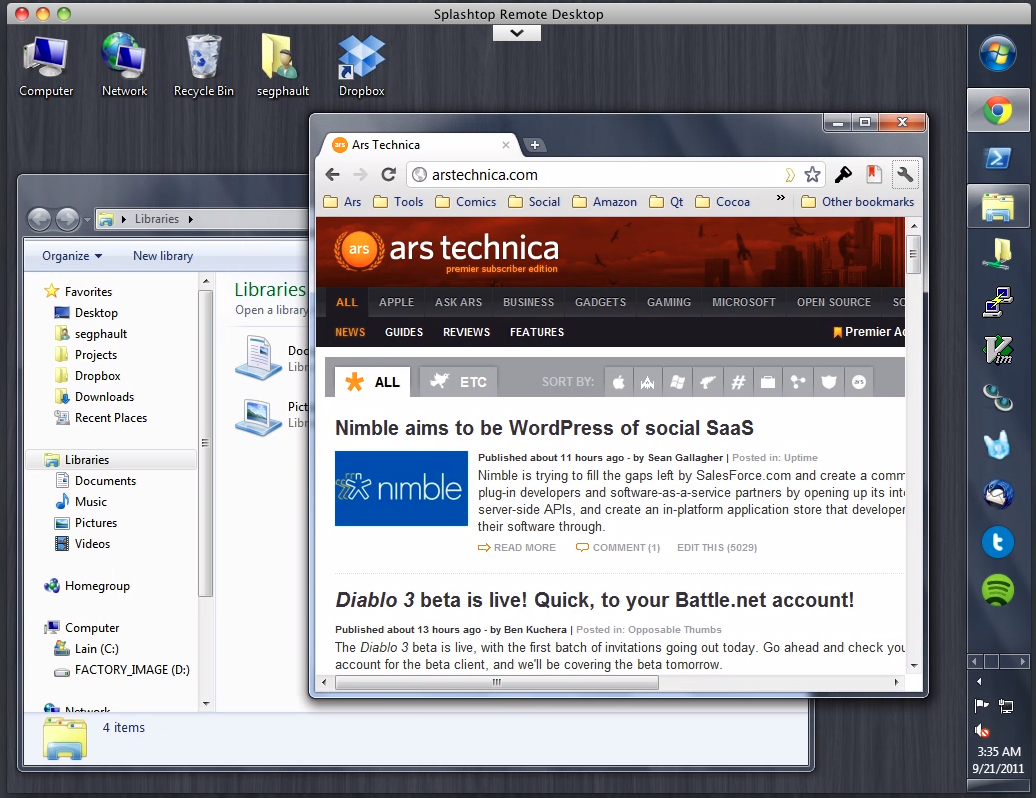The width and height of the screenshot is (1036, 798).
Task: Open the Tools bookmarks folder
Action: pos(398,201)
